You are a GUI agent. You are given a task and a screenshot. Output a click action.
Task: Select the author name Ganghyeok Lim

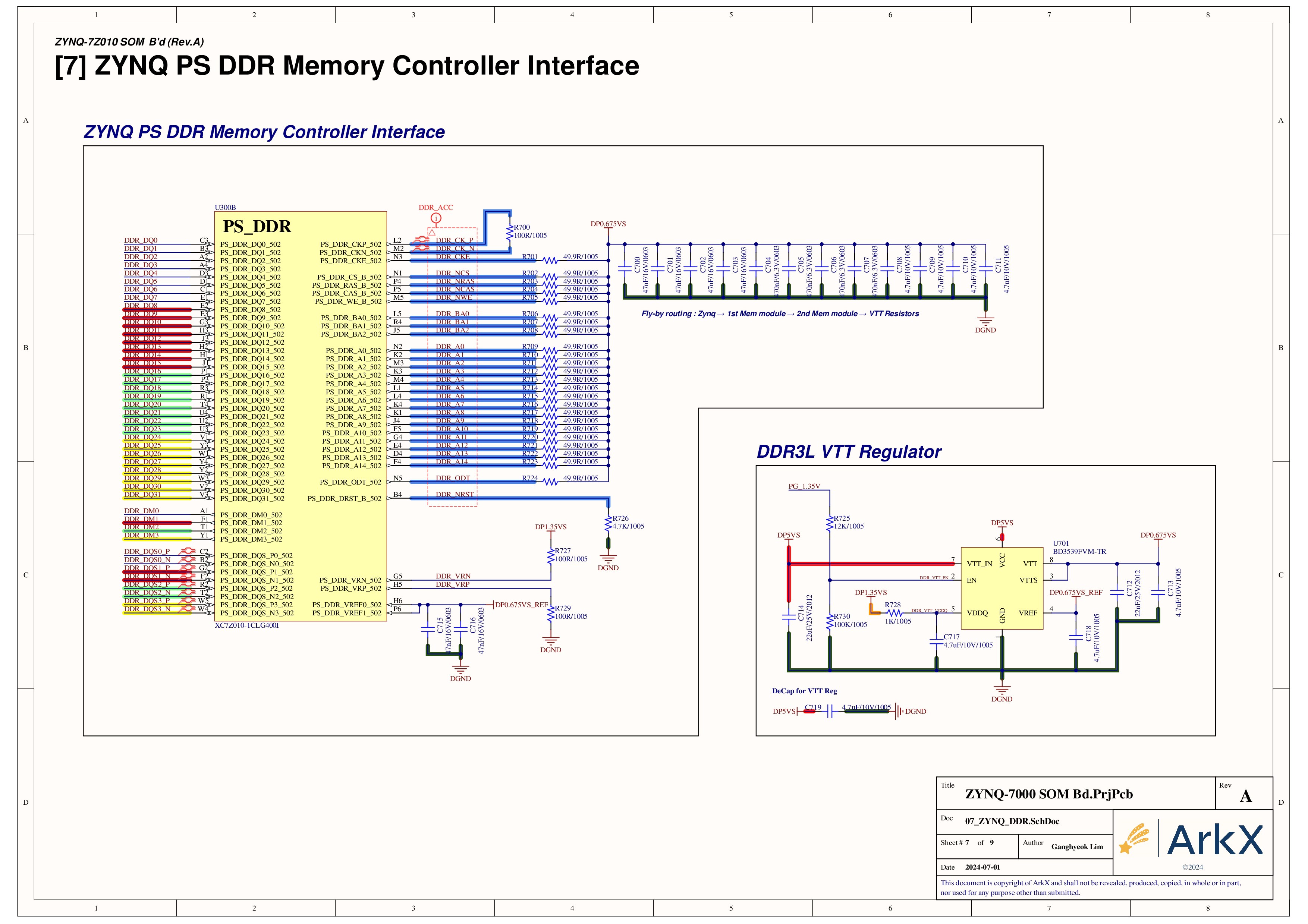tap(1077, 846)
